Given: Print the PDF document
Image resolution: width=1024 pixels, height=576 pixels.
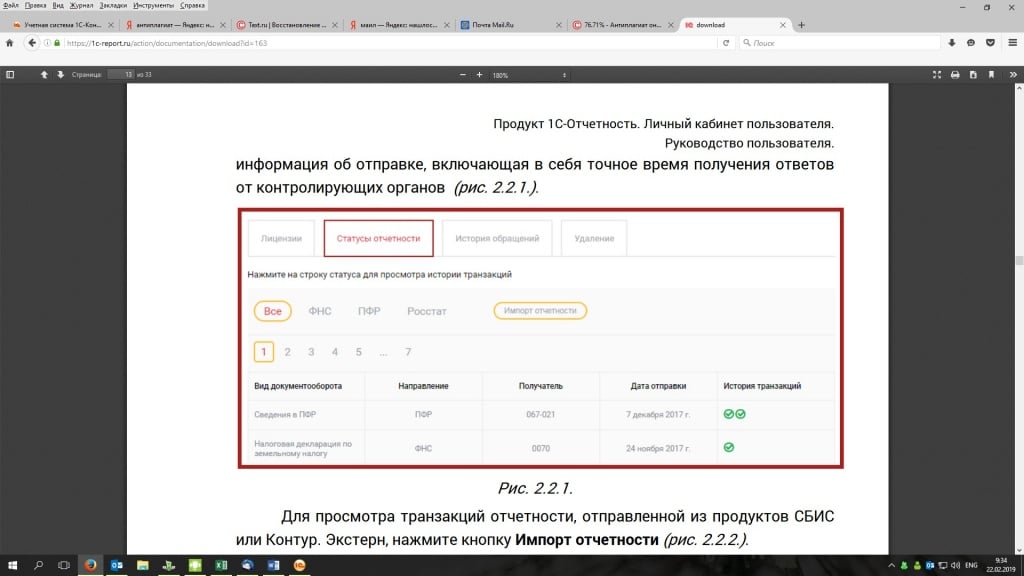Looking at the screenshot, I should (955, 75).
